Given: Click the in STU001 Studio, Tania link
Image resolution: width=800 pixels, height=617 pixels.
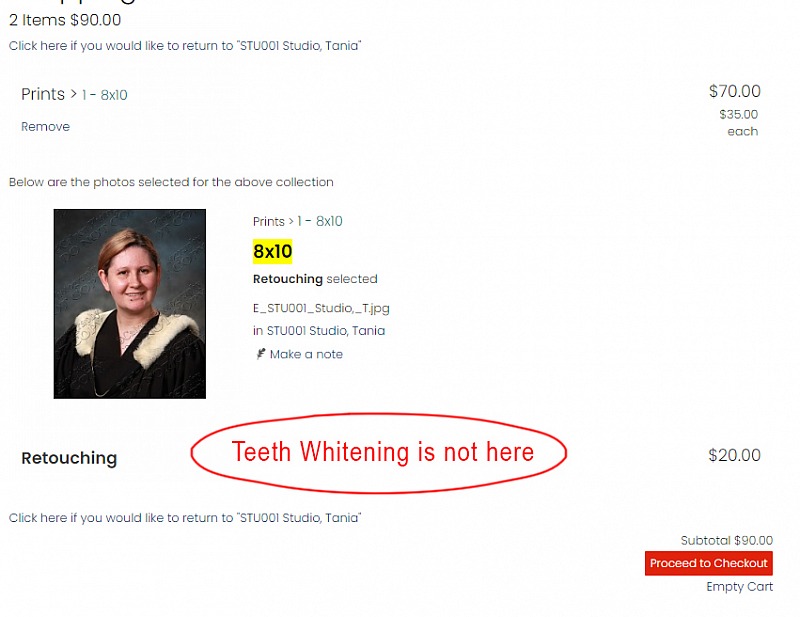Looking at the screenshot, I should [x=319, y=331].
